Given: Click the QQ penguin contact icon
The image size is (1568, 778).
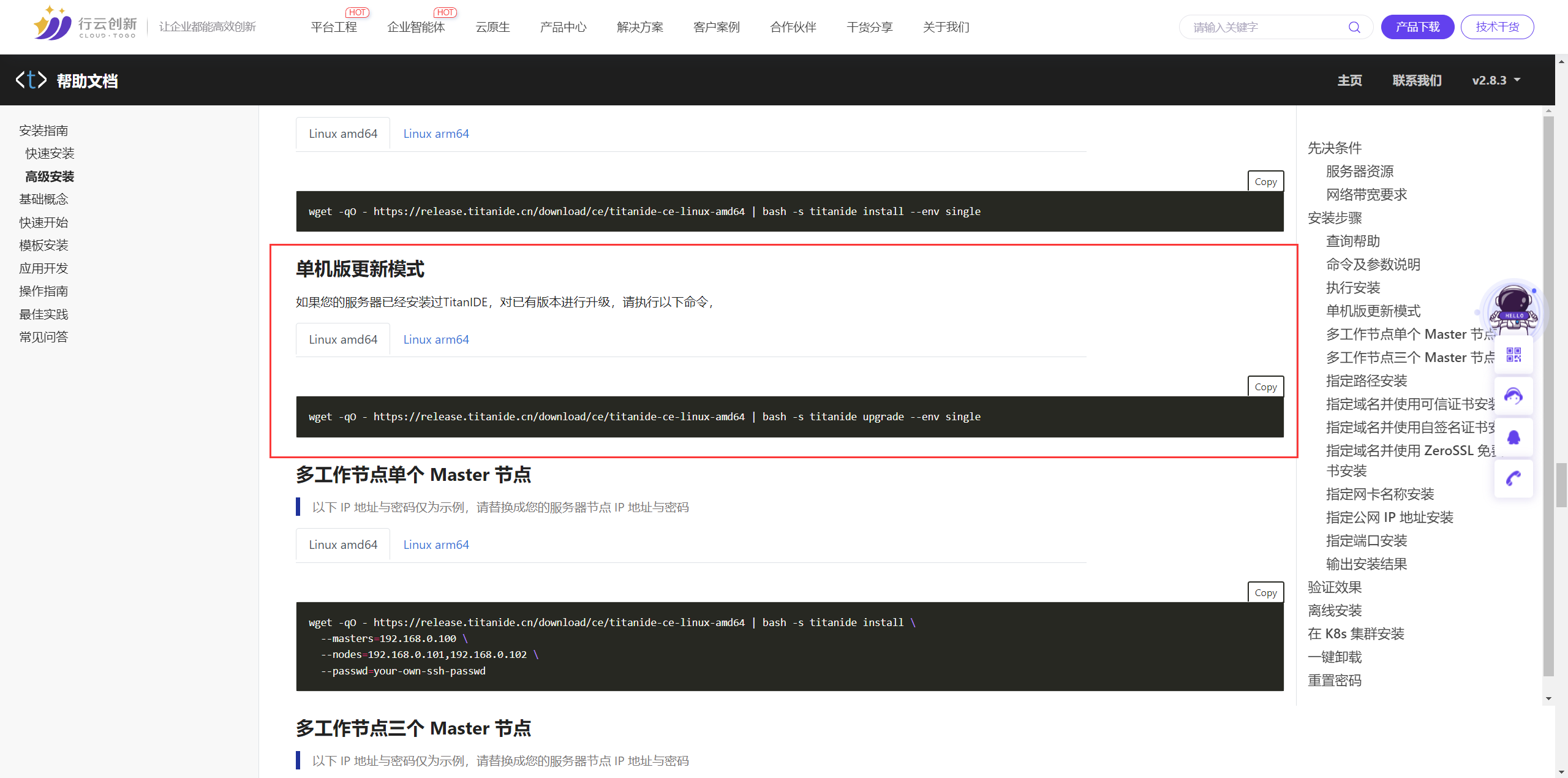Looking at the screenshot, I should (x=1513, y=437).
